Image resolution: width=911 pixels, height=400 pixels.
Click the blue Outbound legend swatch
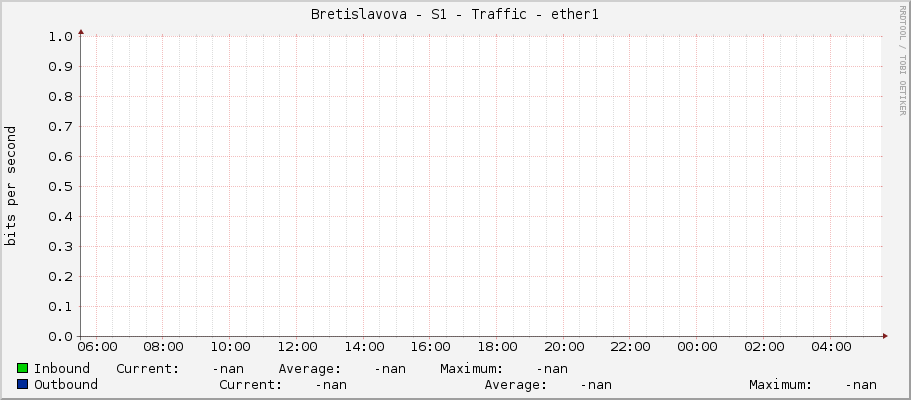click(23, 384)
